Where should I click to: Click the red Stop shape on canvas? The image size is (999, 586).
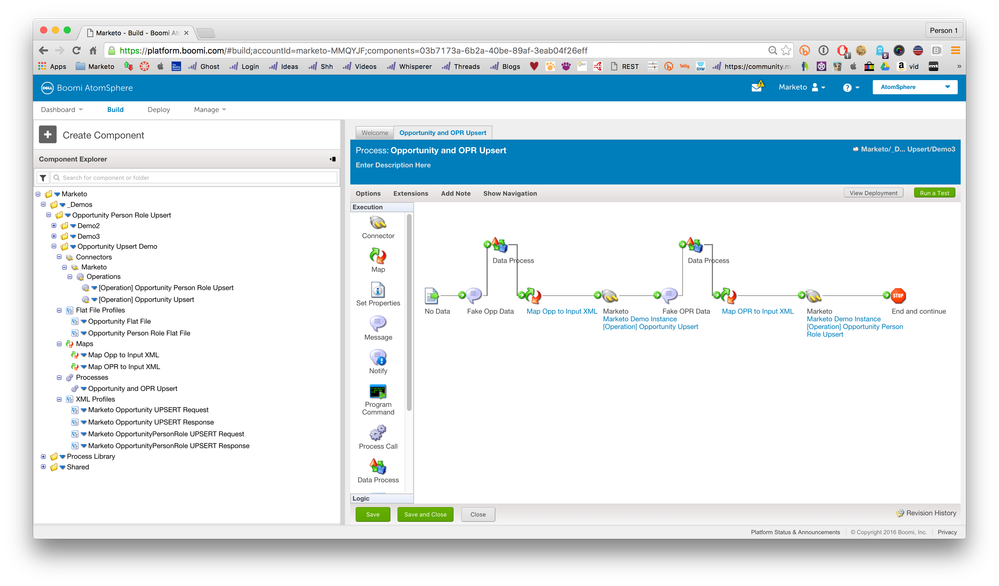(898, 296)
